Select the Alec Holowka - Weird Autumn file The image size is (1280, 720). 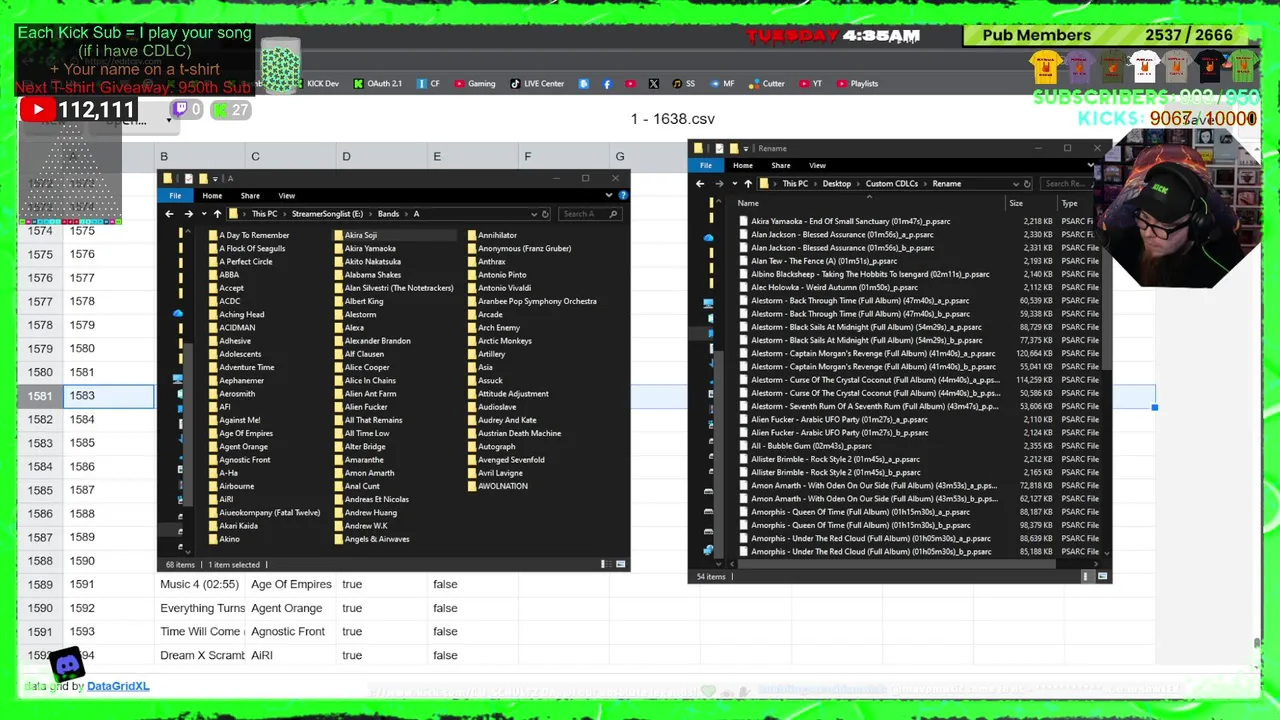pyautogui.click(x=834, y=287)
